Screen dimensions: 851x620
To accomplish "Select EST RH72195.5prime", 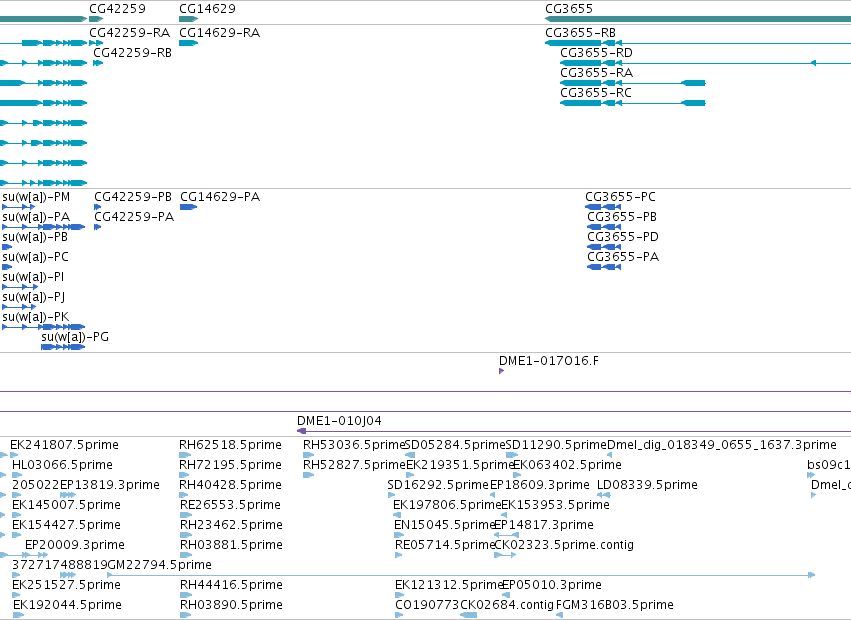I will (x=231, y=465).
